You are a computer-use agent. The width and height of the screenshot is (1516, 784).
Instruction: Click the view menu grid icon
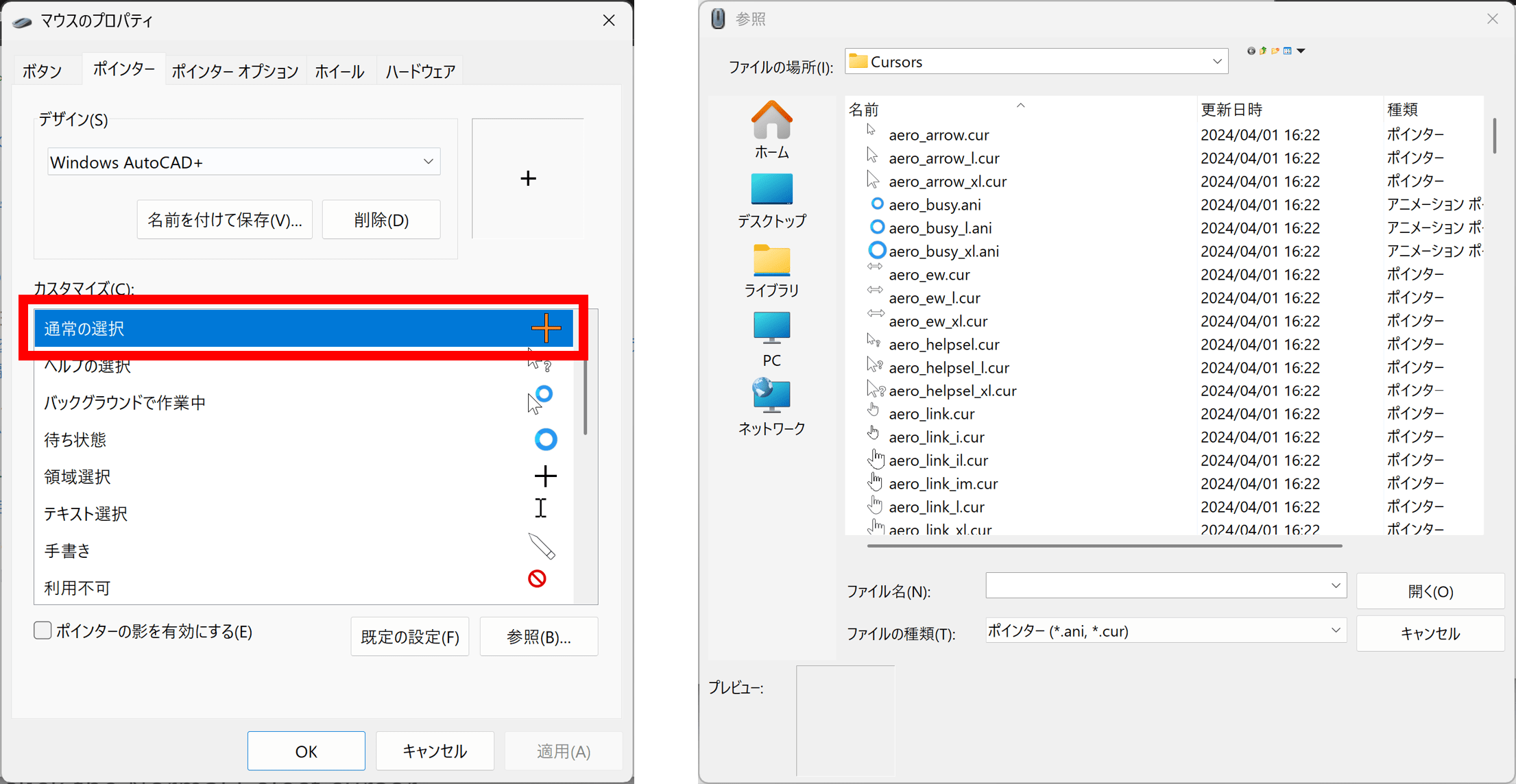tap(1288, 51)
